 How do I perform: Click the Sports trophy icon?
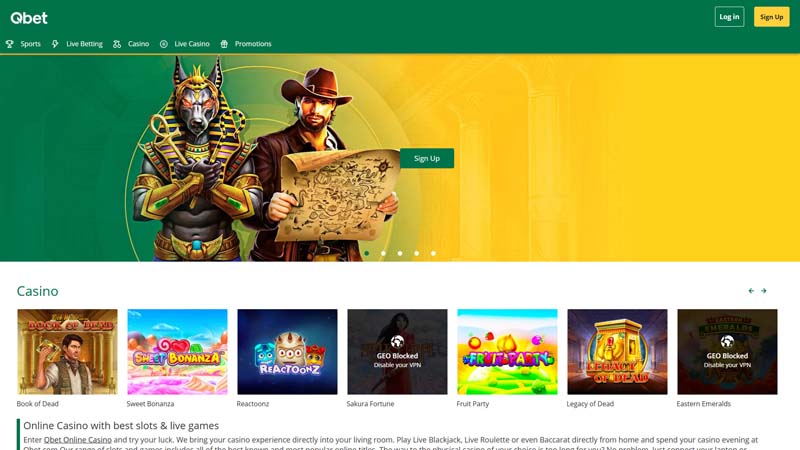point(10,44)
